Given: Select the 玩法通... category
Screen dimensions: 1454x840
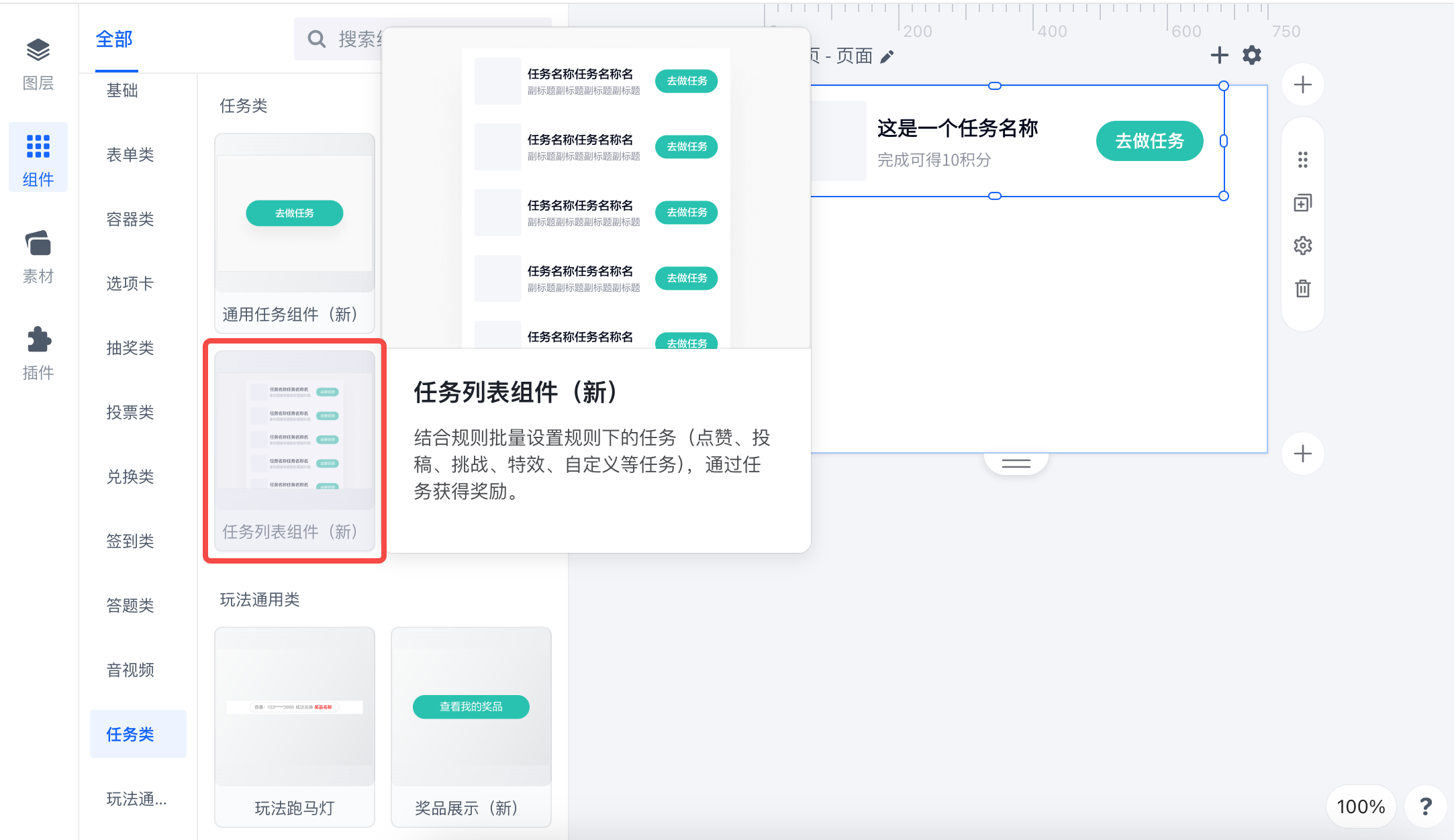Looking at the screenshot, I should [137, 799].
